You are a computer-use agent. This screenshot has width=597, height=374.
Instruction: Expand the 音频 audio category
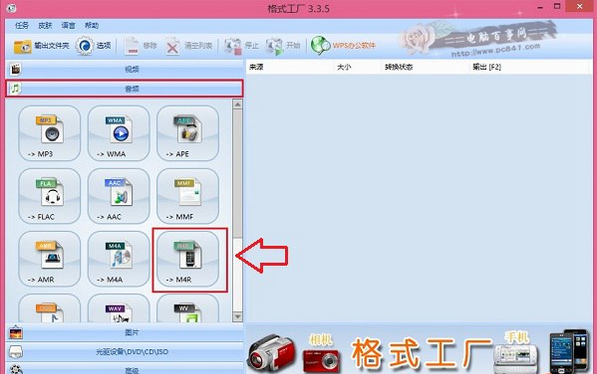point(124,89)
